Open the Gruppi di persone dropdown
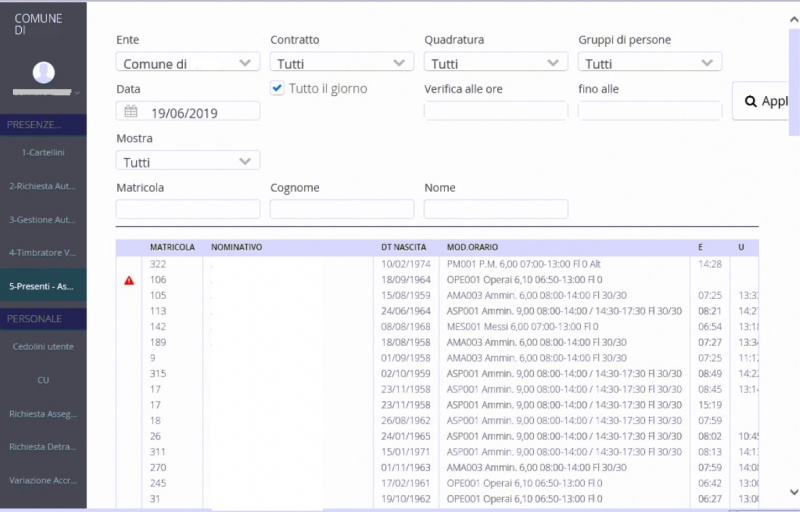The width and height of the screenshot is (800, 512). click(x=650, y=63)
